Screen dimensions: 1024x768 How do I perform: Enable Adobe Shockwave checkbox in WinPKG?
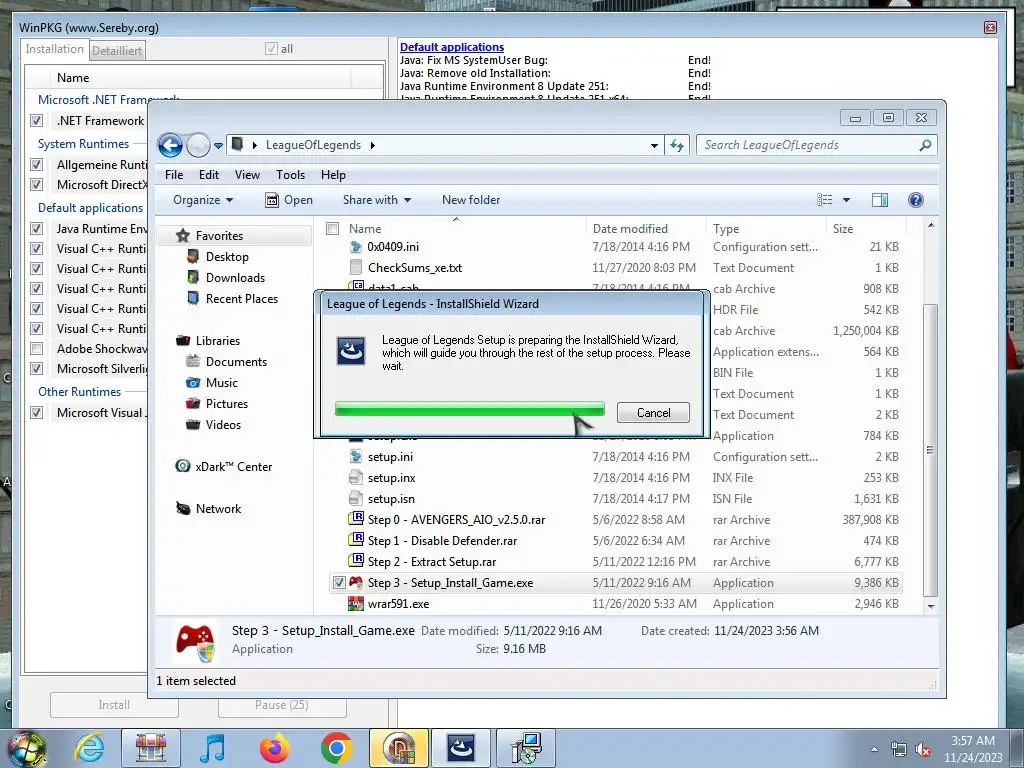(37, 349)
